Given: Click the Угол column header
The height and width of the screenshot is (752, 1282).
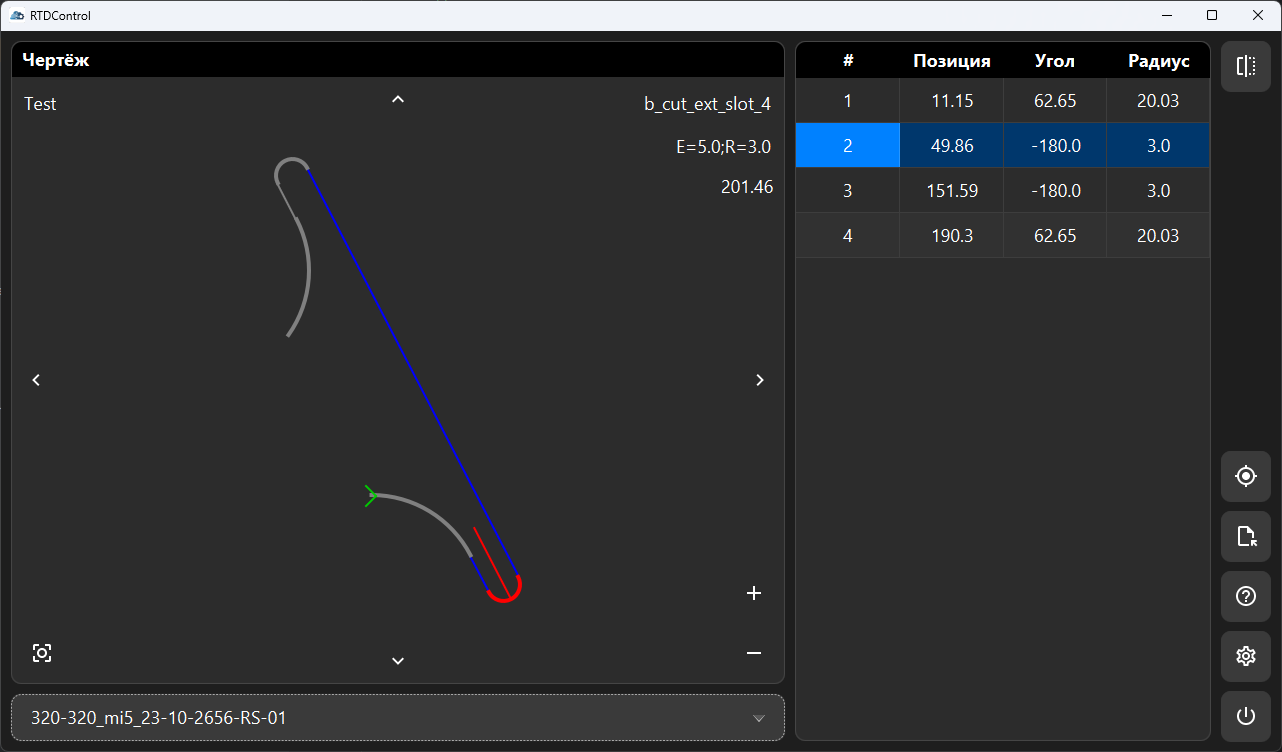Looking at the screenshot, I should point(1054,61).
